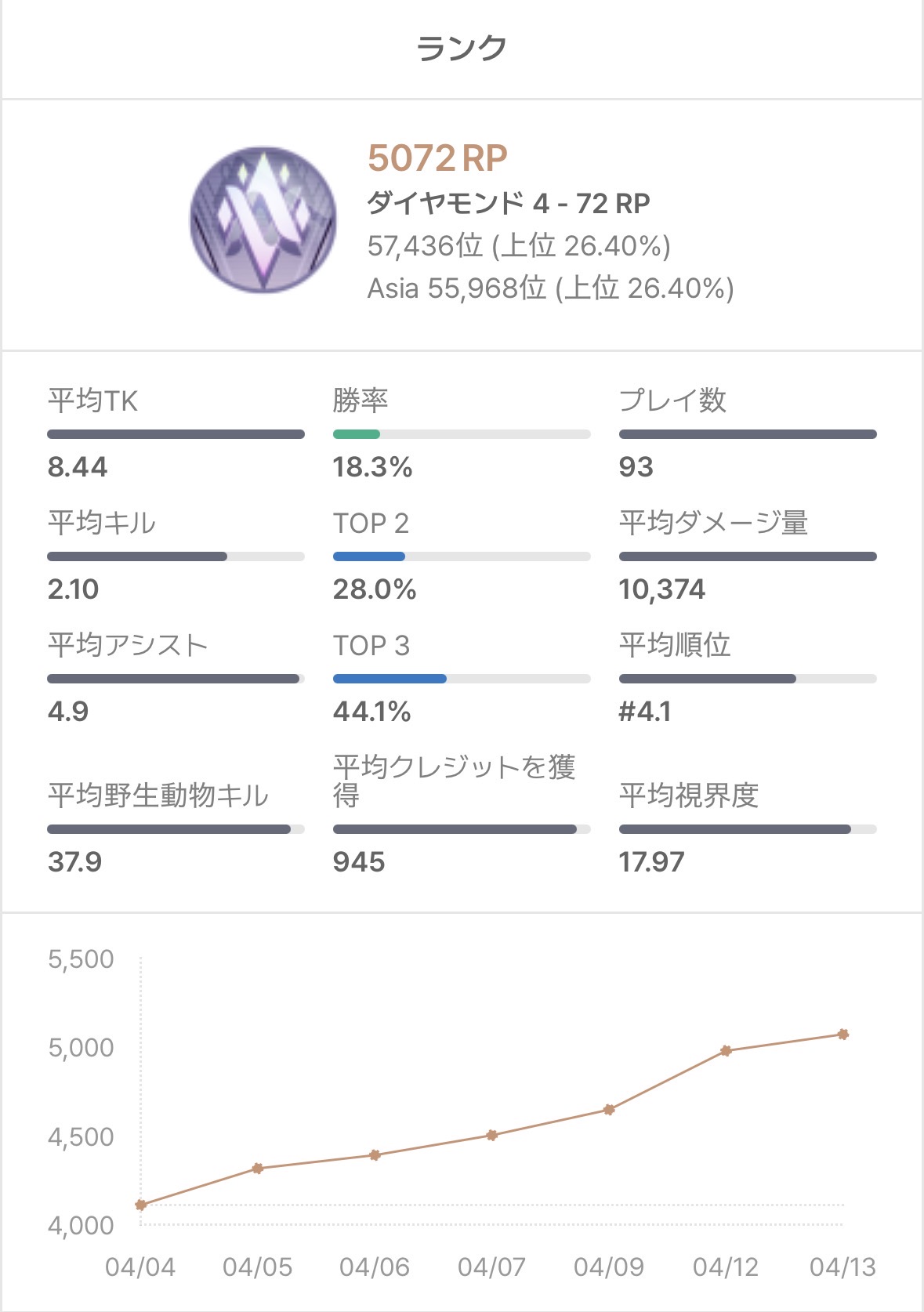Click the 04/04 data point on chart
The image size is (924, 1312).
pos(141,1205)
